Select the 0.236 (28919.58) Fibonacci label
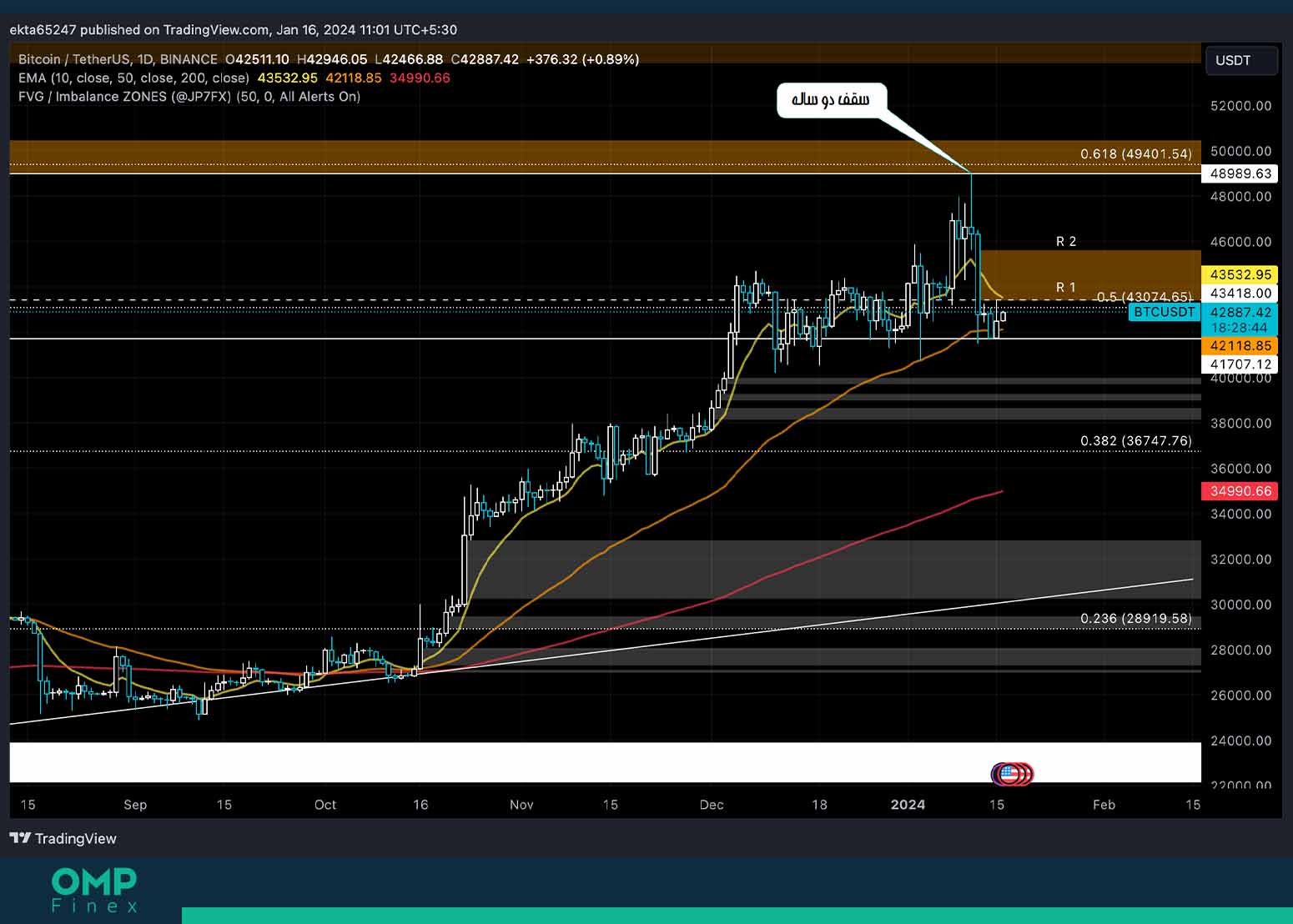 point(1136,618)
